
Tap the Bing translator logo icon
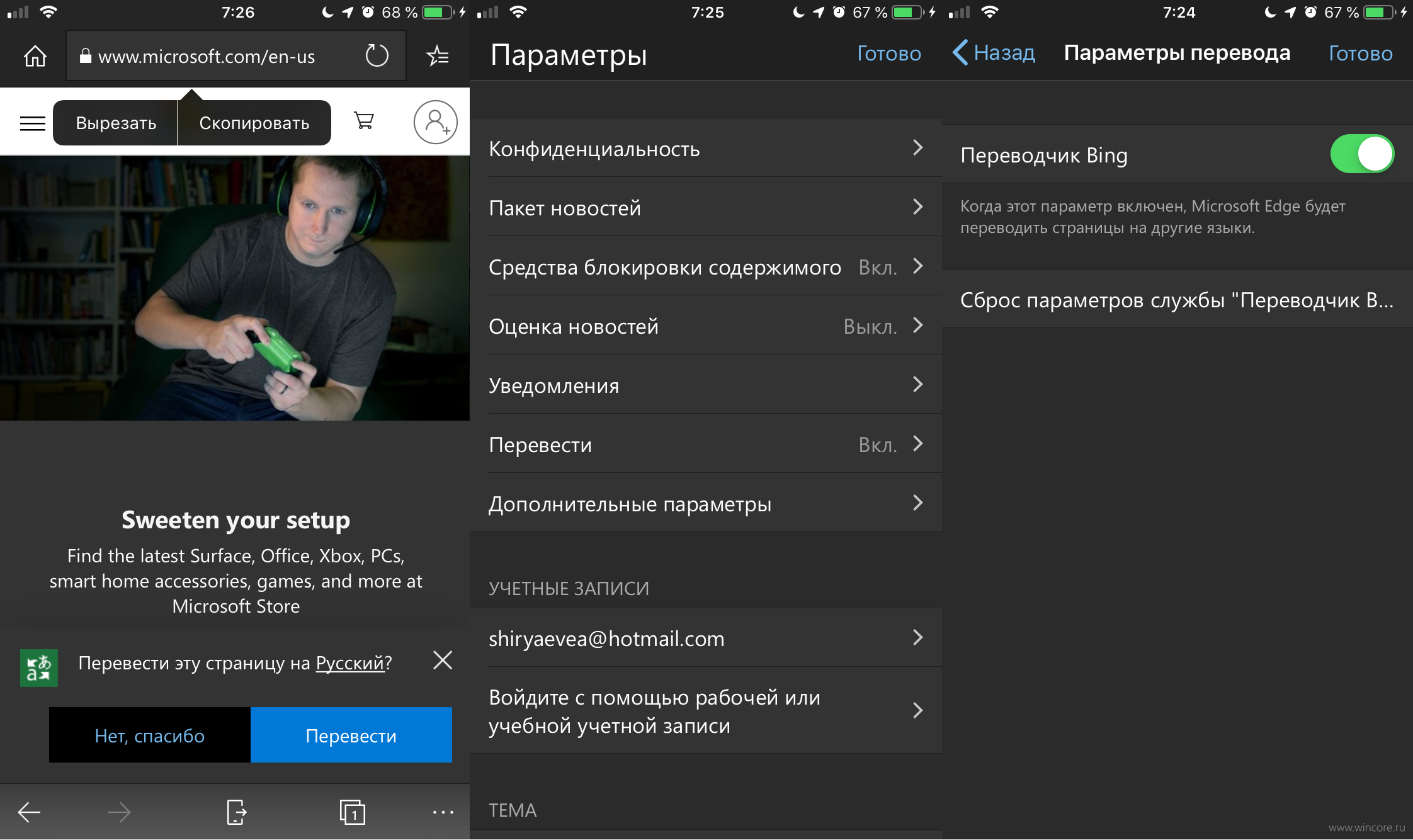pos(38,667)
